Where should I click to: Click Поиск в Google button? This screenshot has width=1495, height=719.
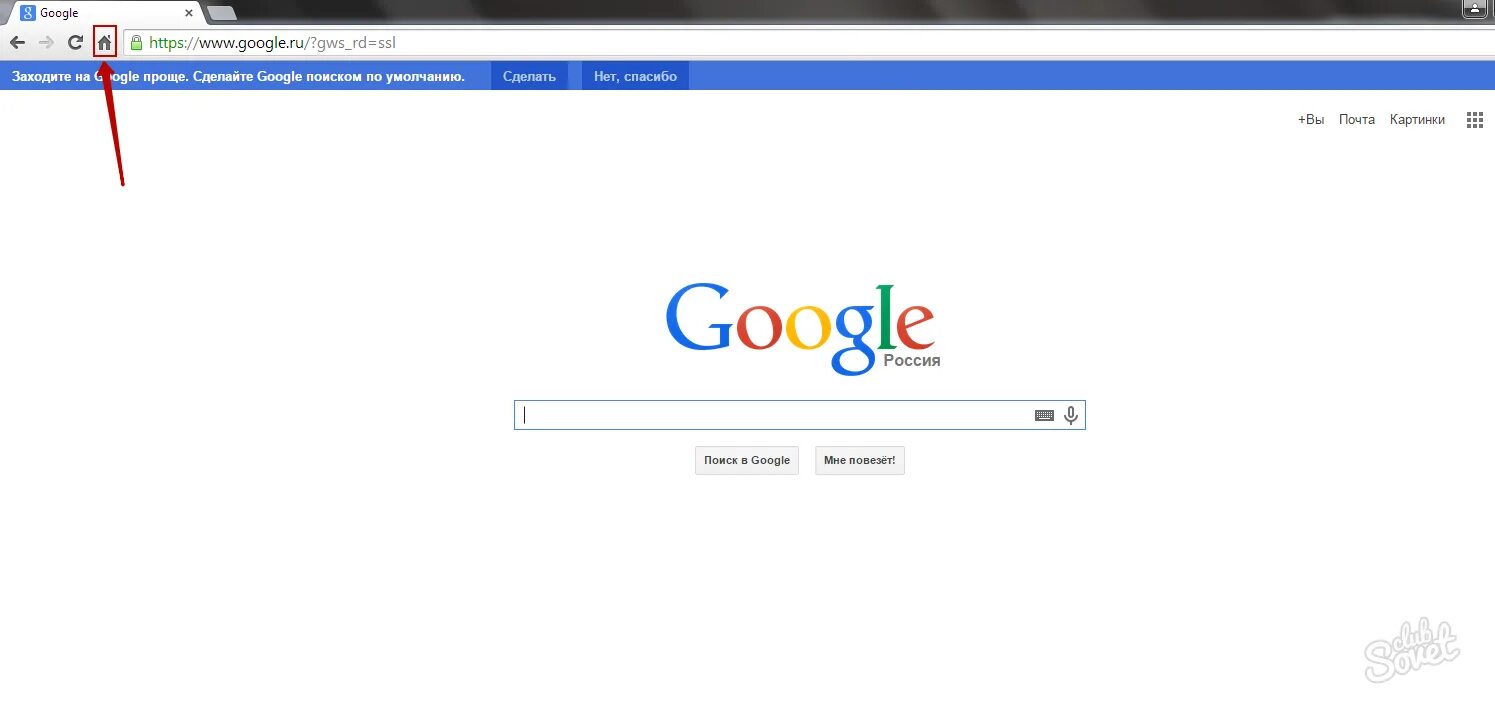(x=747, y=460)
